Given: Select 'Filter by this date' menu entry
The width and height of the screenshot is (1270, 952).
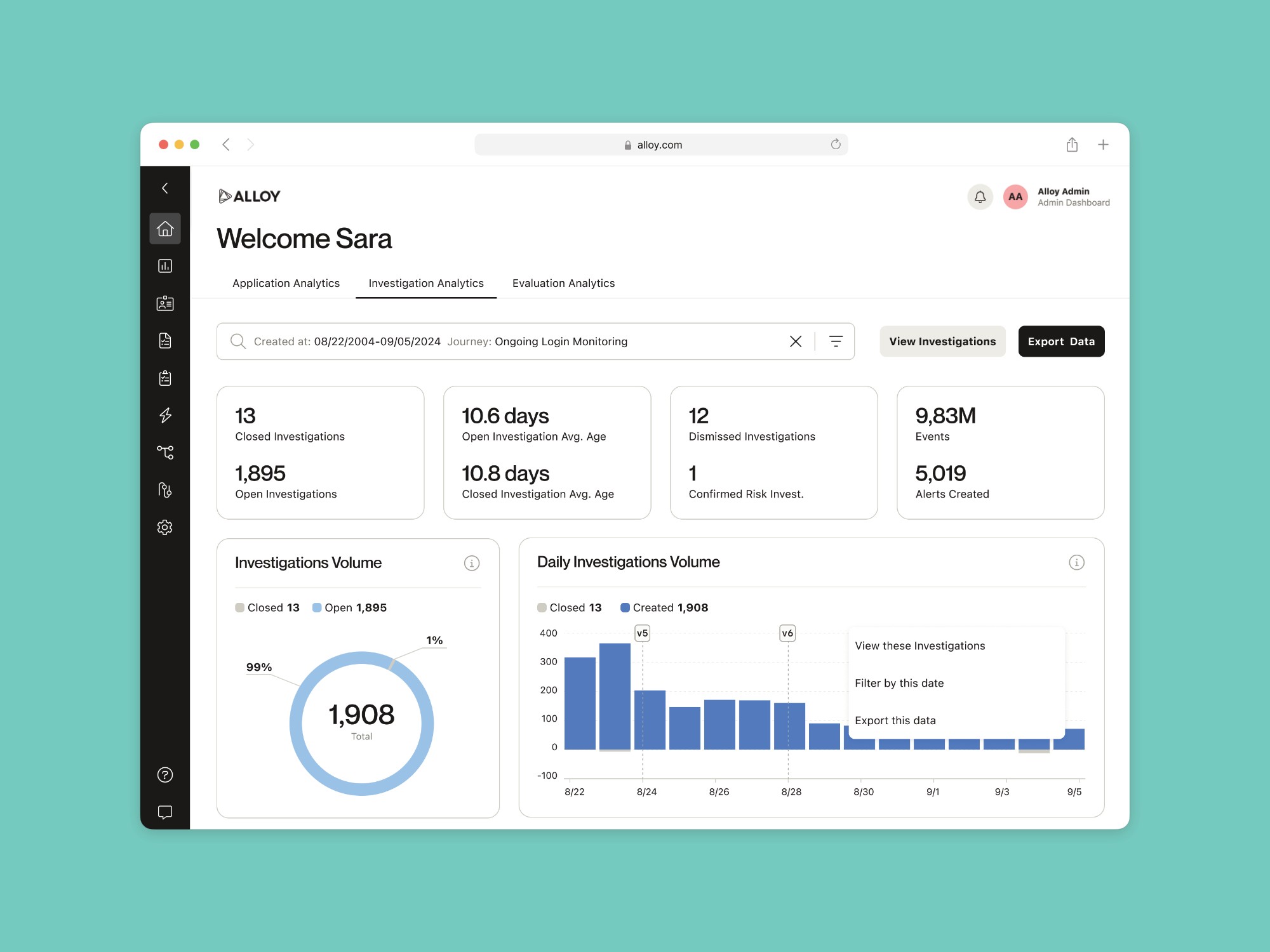Looking at the screenshot, I should tap(899, 683).
